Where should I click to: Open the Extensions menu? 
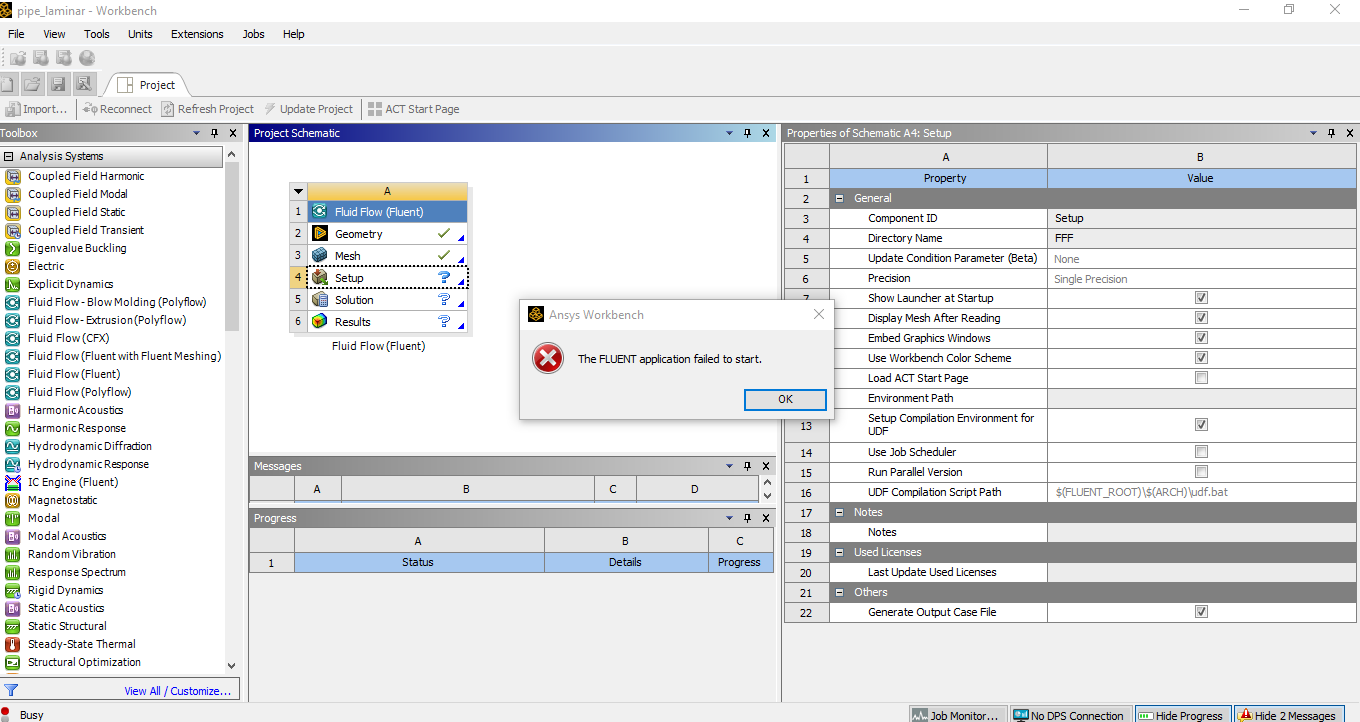197,34
